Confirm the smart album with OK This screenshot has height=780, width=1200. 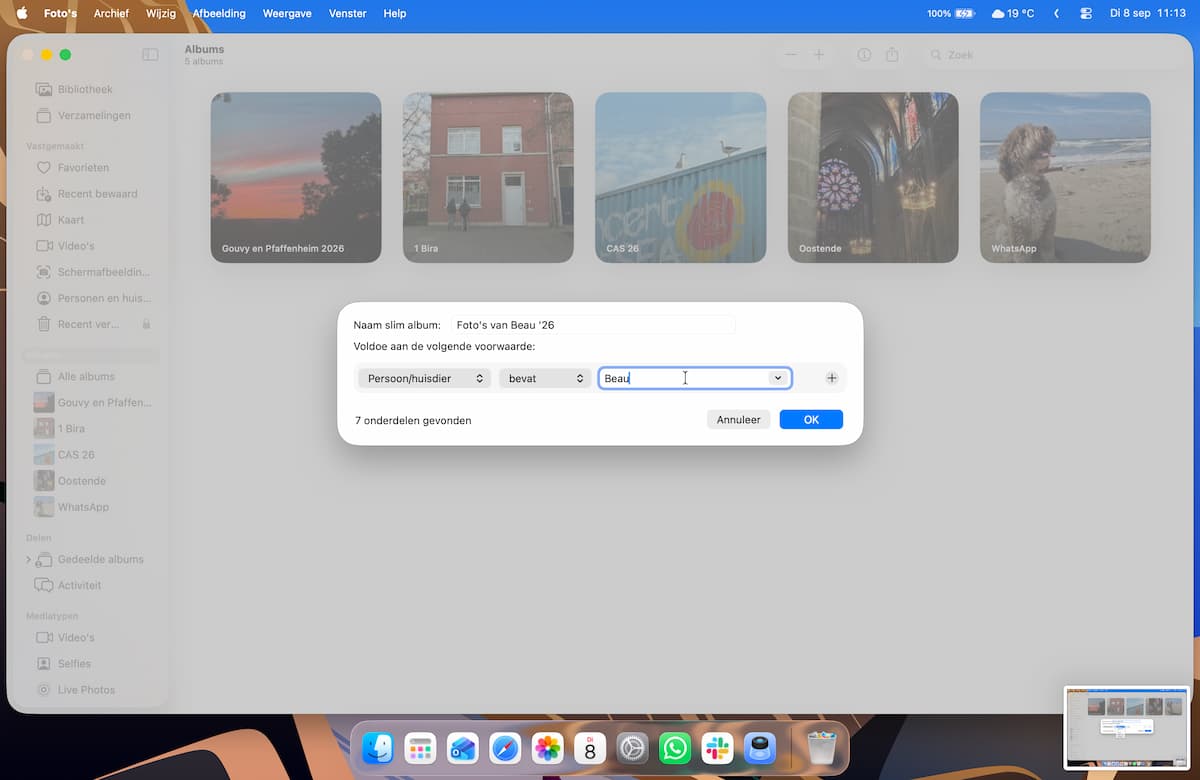(811, 420)
